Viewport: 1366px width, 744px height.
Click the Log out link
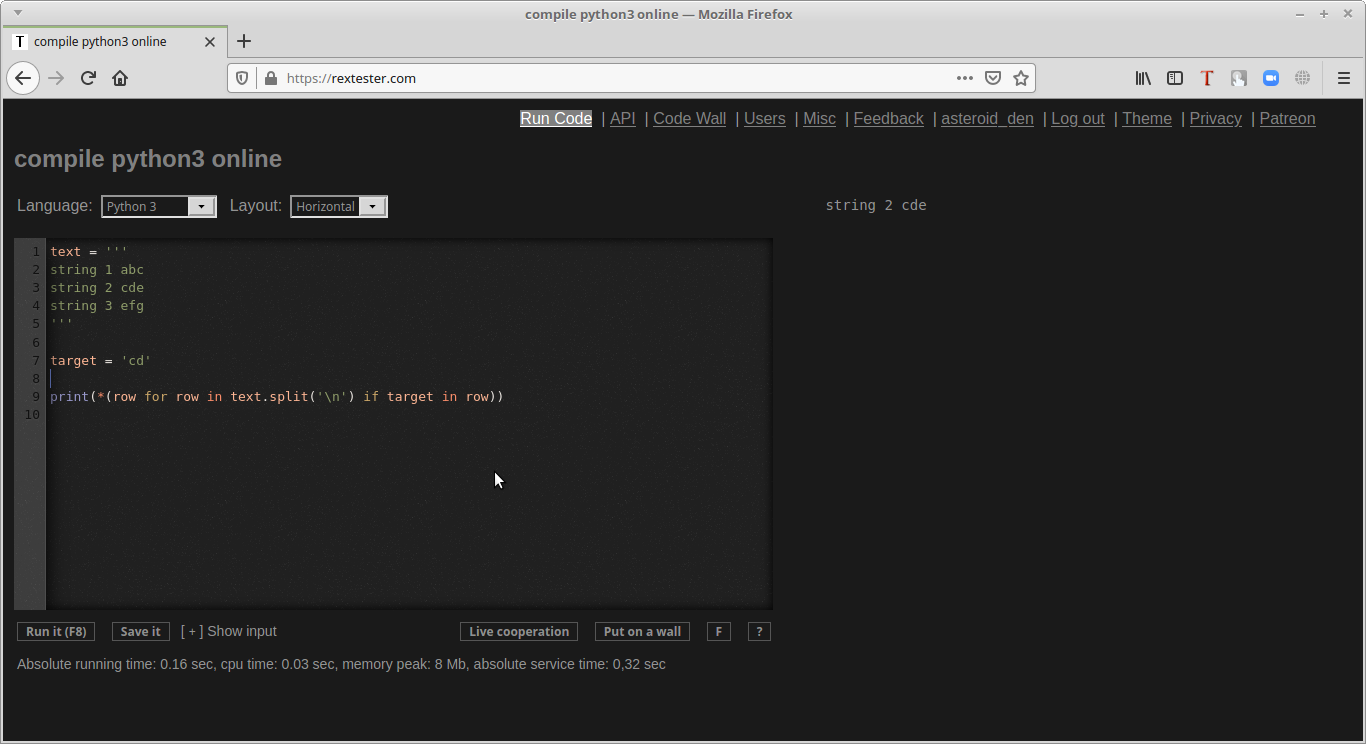tap(1078, 118)
